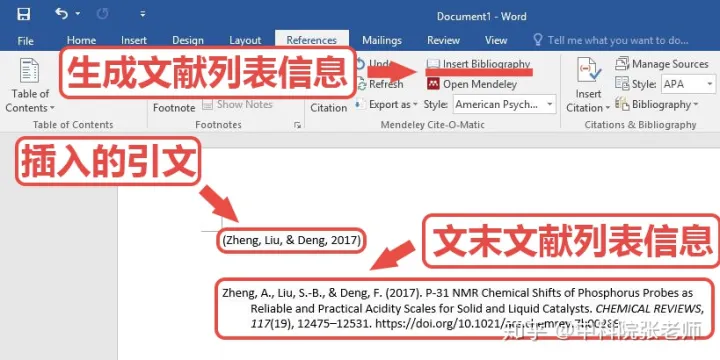
Task: Click the Refresh arrows icon
Action: point(362,85)
